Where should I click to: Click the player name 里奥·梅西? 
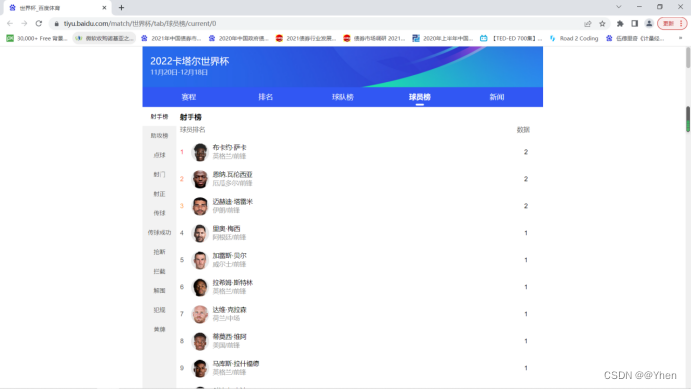226,229
